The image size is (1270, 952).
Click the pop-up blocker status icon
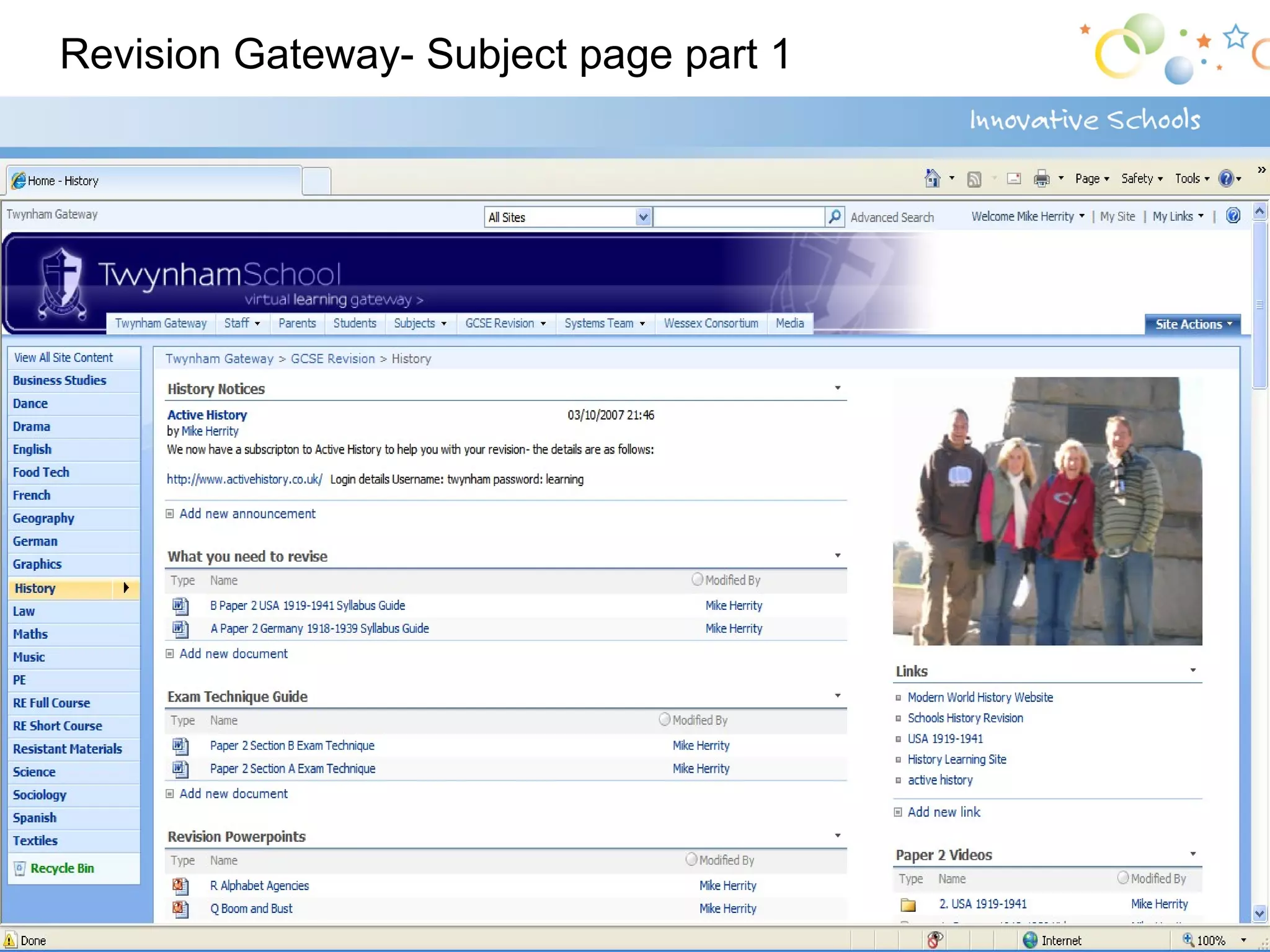935,940
